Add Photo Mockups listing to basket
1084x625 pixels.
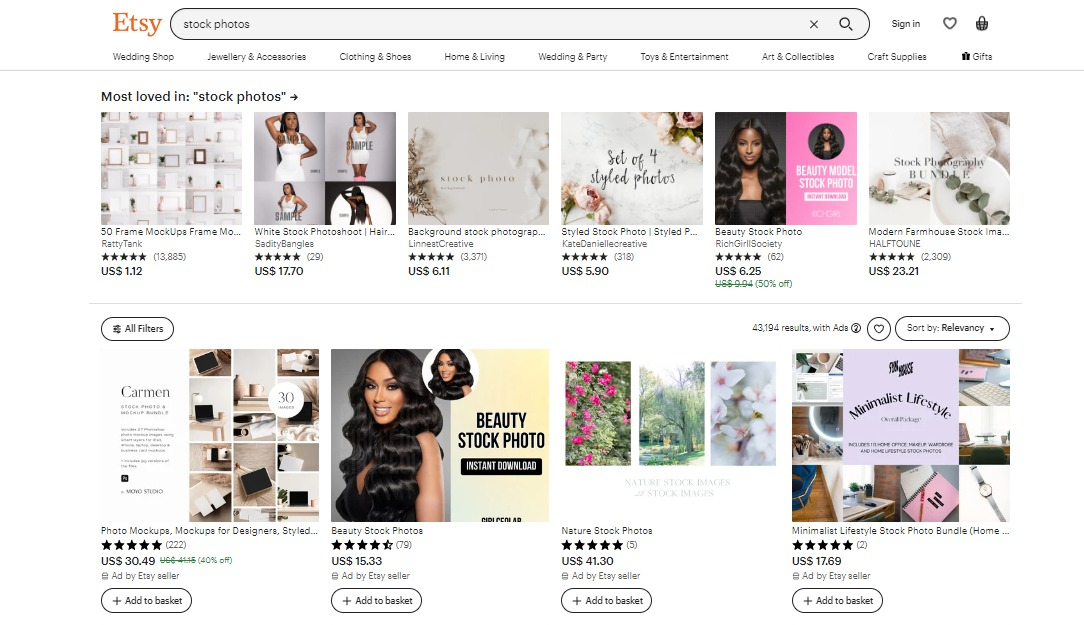(x=147, y=601)
